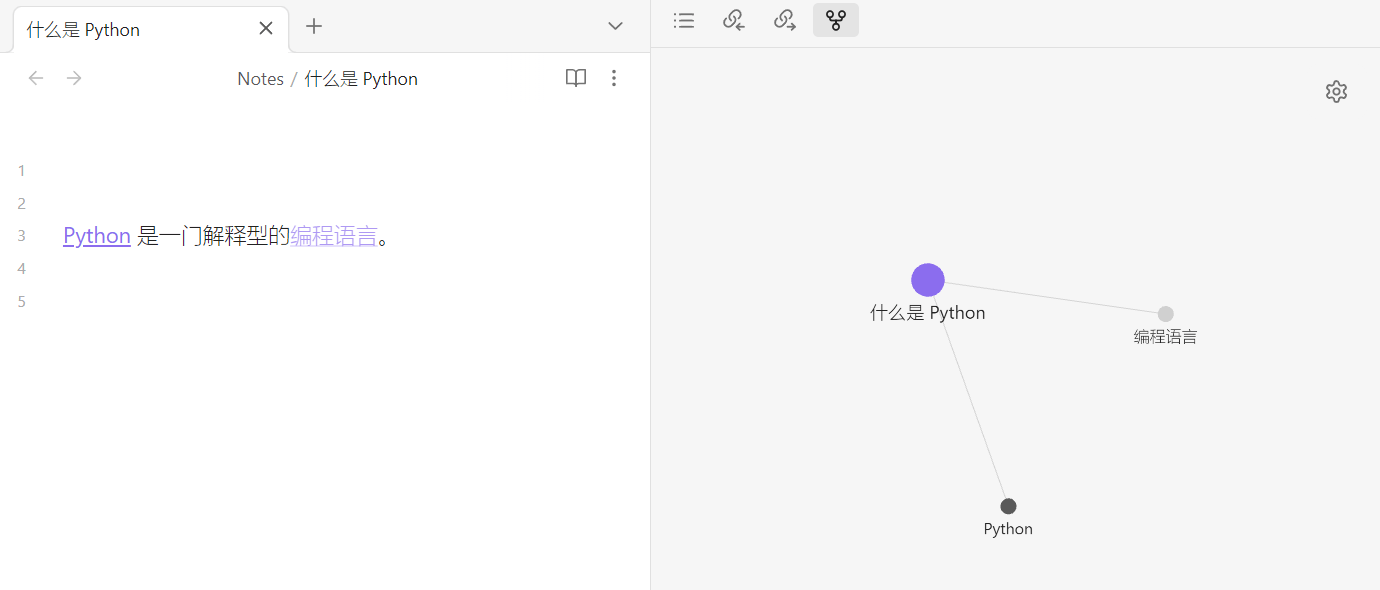Show the backlinks panel
Screen dimensions: 1380x590
point(734,20)
